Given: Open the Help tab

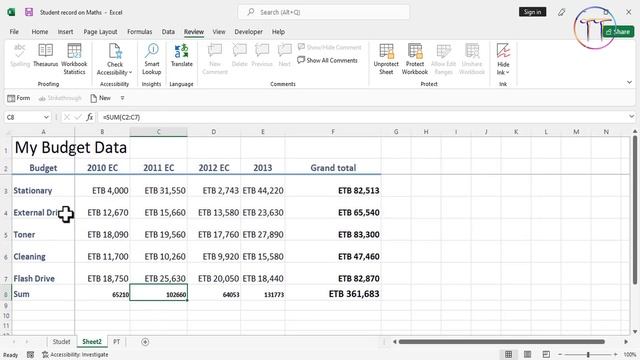Looking at the screenshot, I should click(278, 31).
